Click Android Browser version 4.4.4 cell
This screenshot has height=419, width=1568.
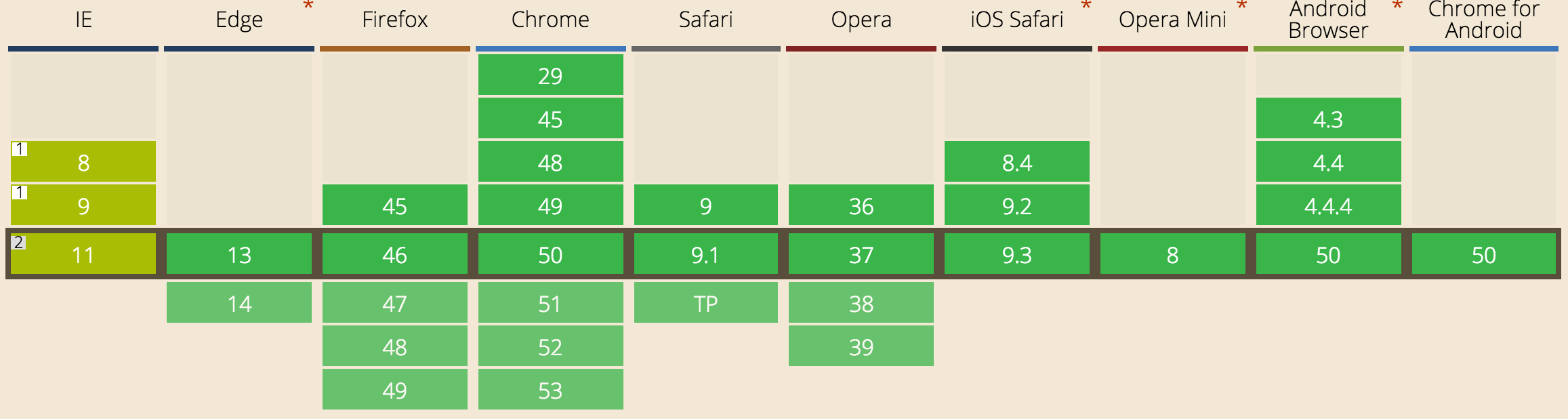pyautogui.click(x=1328, y=205)
